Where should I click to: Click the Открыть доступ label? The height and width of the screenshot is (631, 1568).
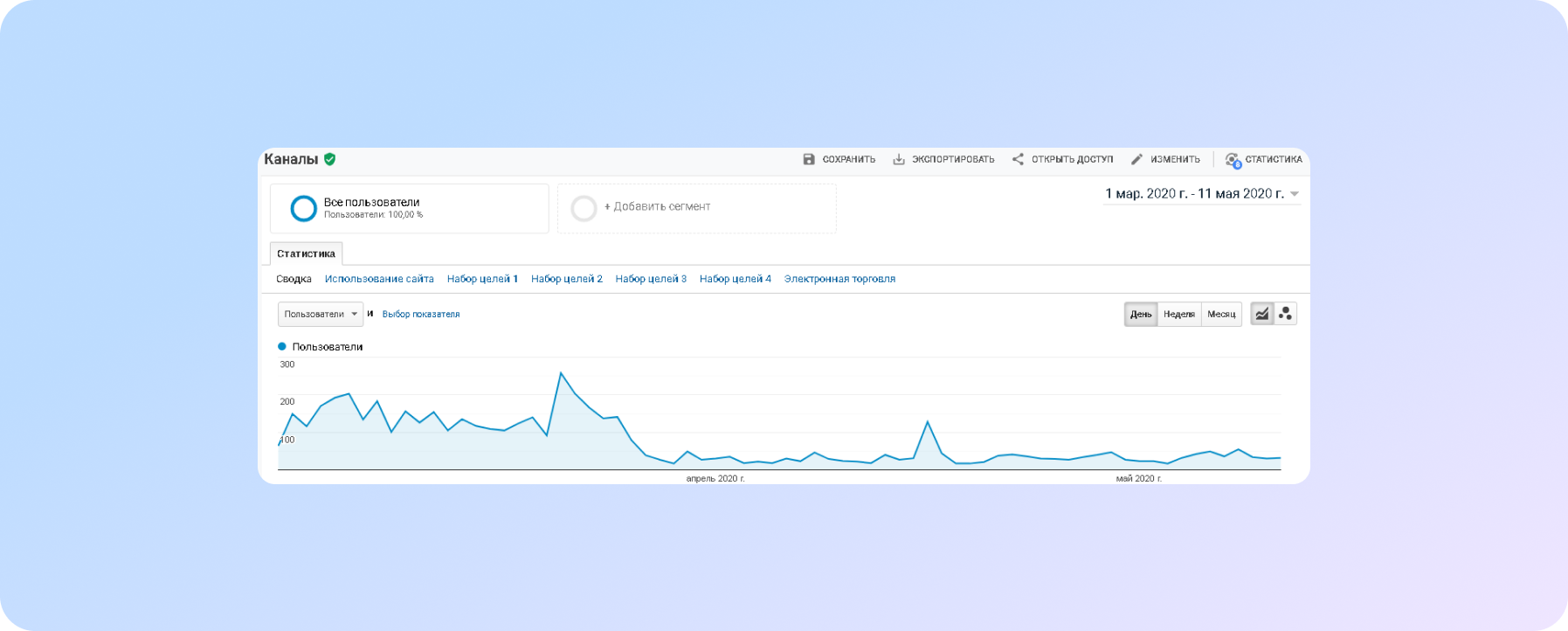point(1073,160)
